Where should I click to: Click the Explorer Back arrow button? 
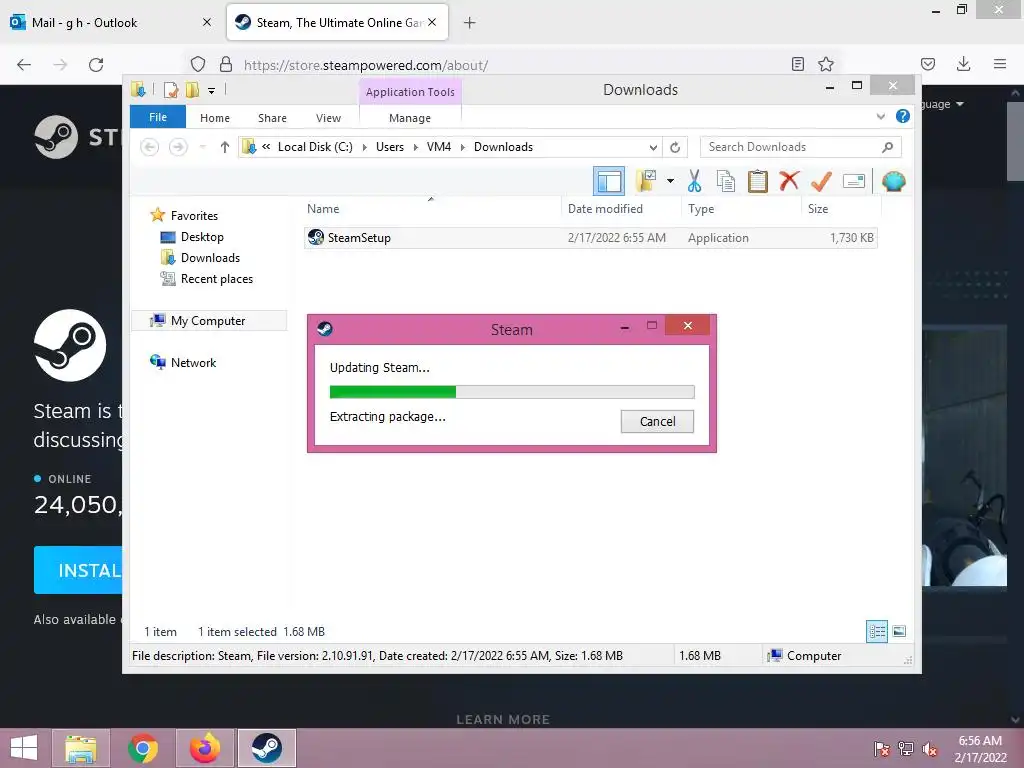point(150,147)
